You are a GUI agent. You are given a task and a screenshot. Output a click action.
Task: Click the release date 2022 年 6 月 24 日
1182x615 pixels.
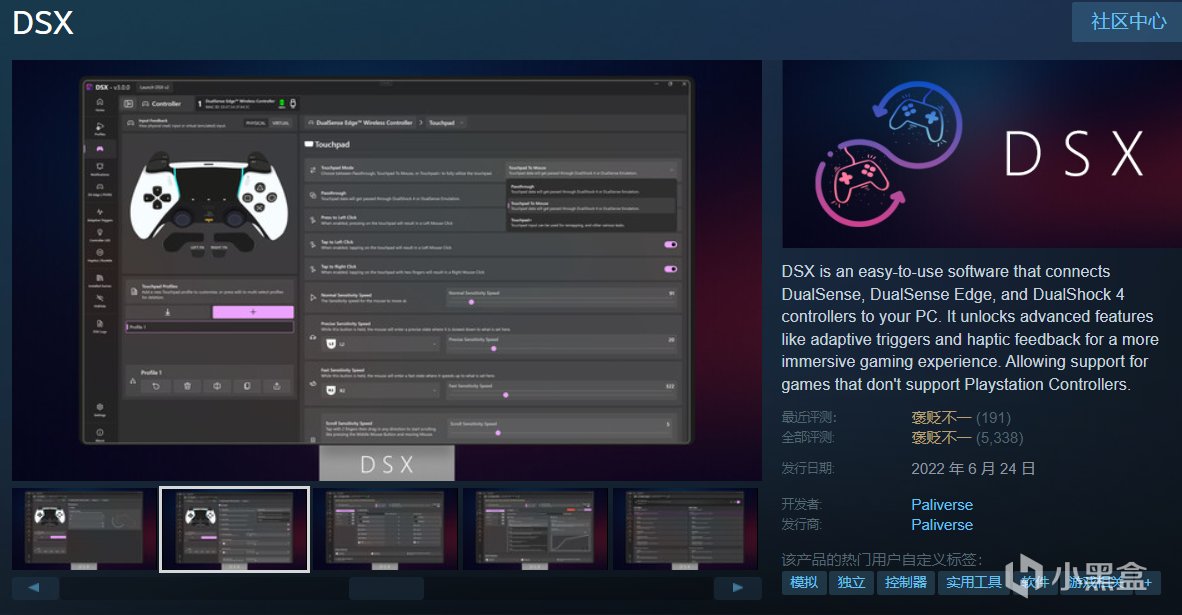[972, 469]
